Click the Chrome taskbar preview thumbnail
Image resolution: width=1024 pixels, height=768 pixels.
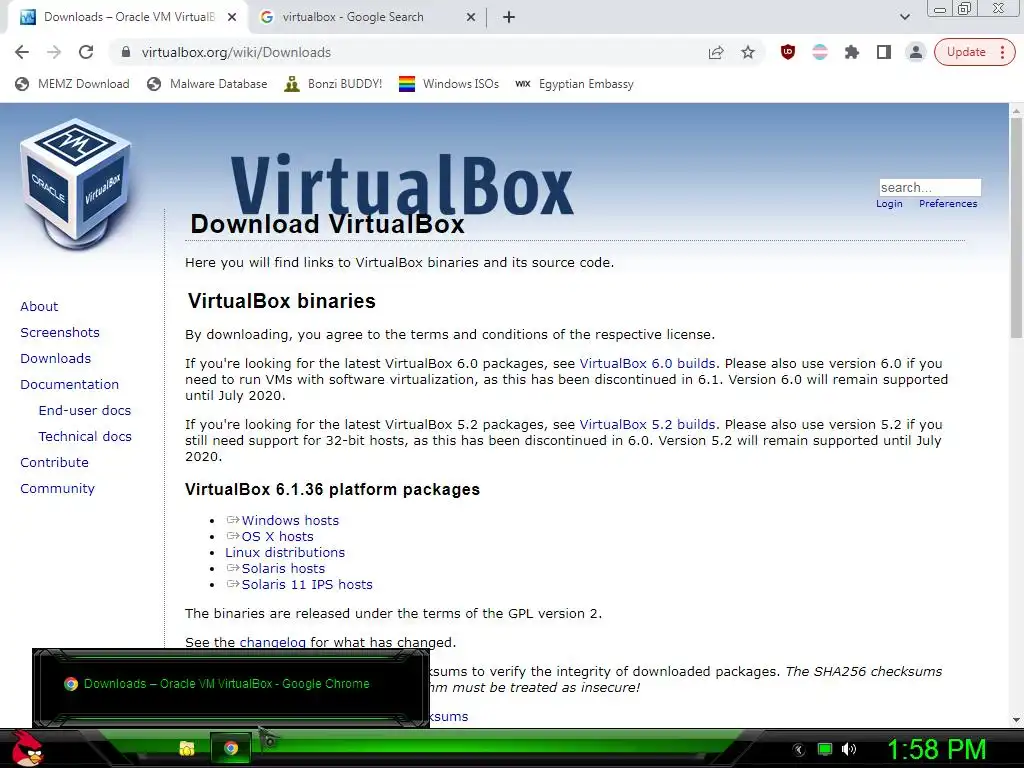pyautogui.click(x=231, y=687)
